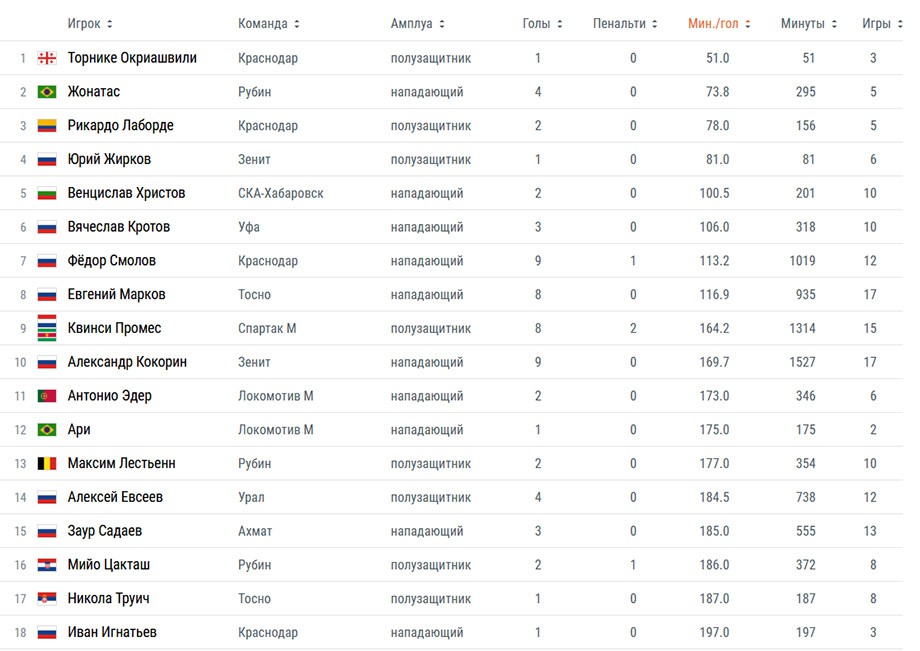The height and width of the screenshot is (651, 920).
Task: Sort table by Голы column
Action: point(542,24)
